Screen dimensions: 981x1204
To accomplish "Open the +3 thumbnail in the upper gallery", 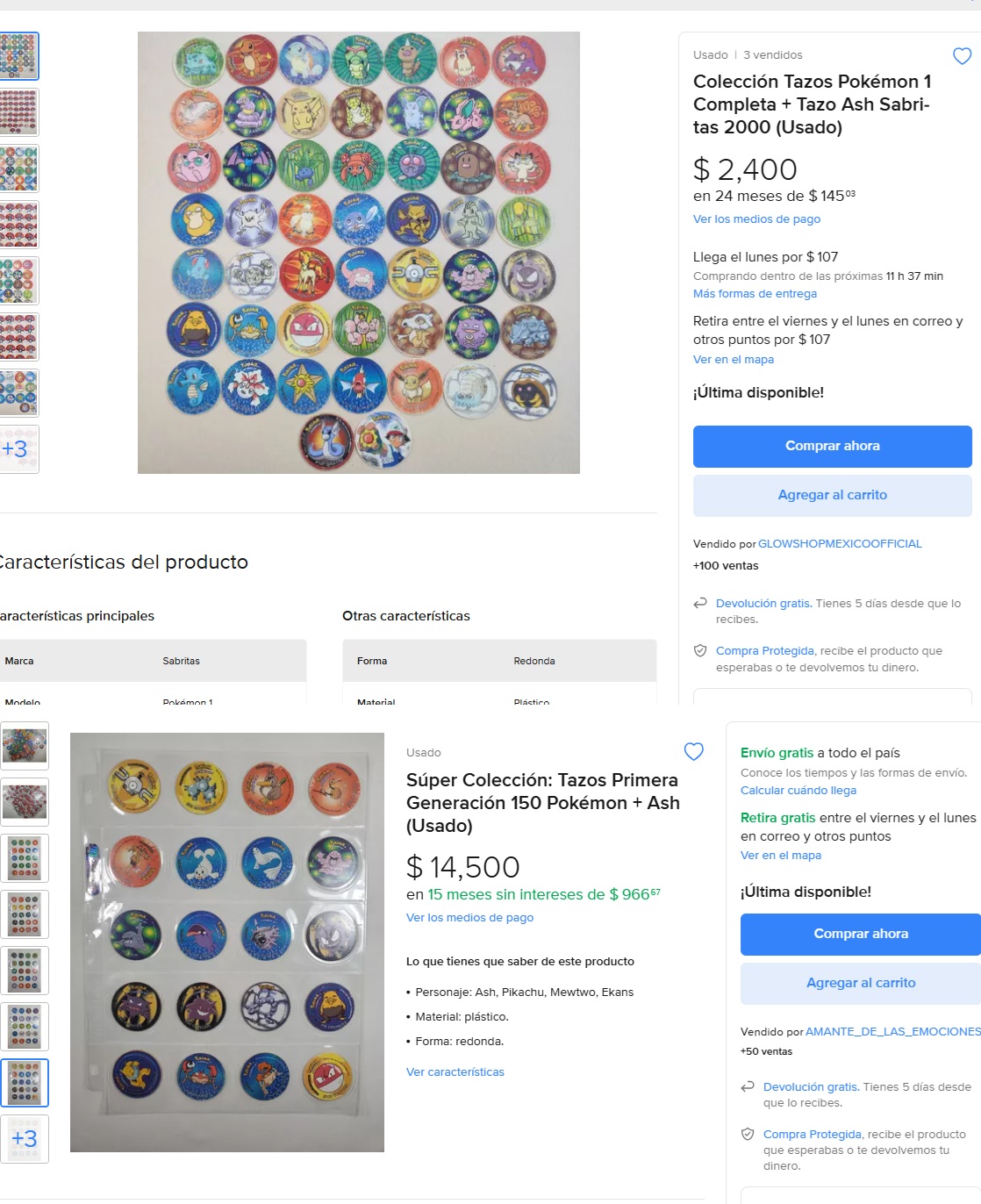I will pos(18,449).
